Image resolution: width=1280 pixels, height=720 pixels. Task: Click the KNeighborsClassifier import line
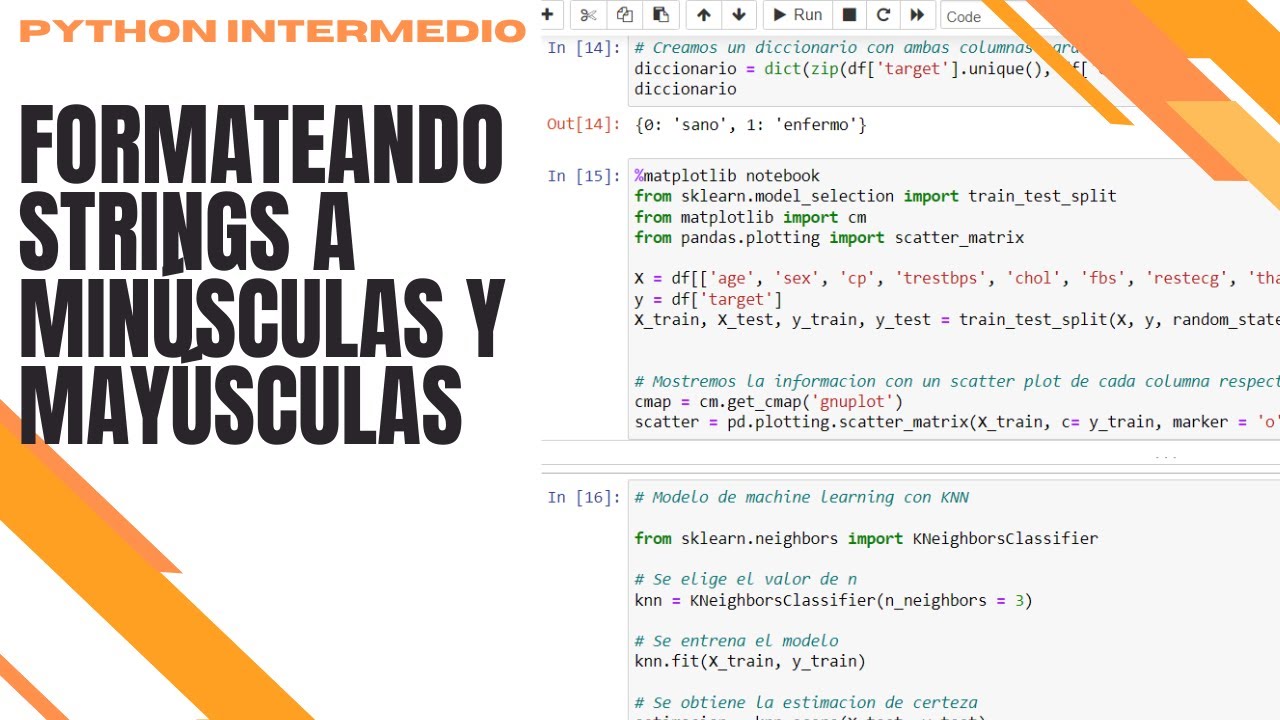pos(866,538)
